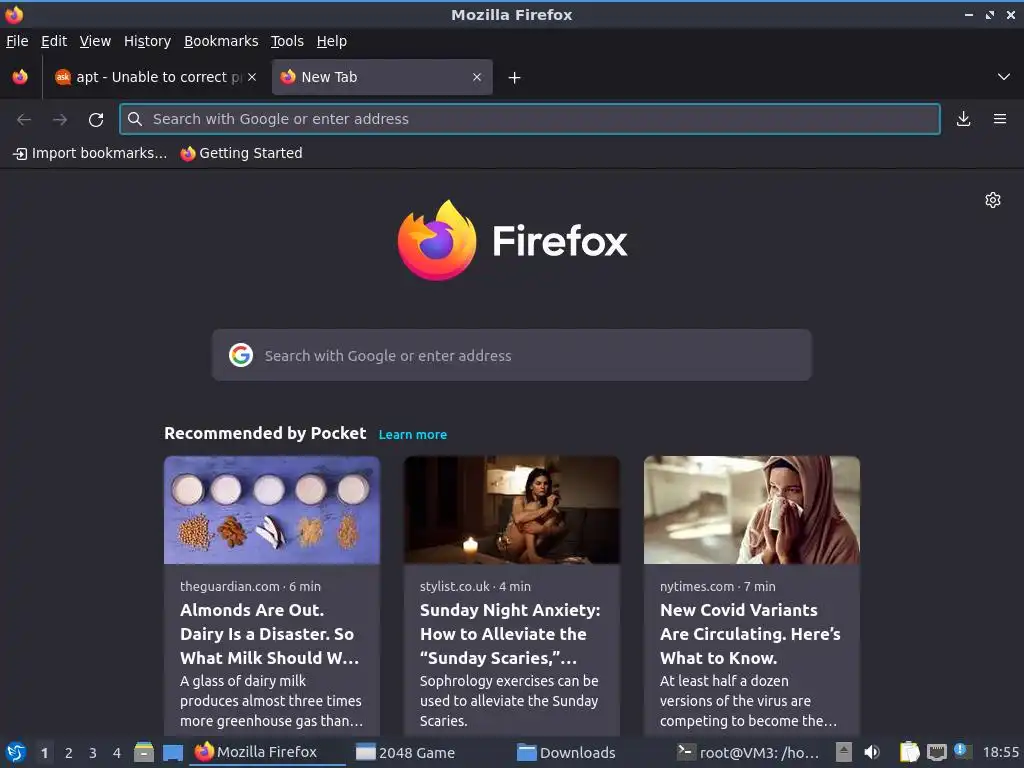Viewport: 1024px width, 768px height.
Task: Focus the address bar search field
Action: (530, 119)
